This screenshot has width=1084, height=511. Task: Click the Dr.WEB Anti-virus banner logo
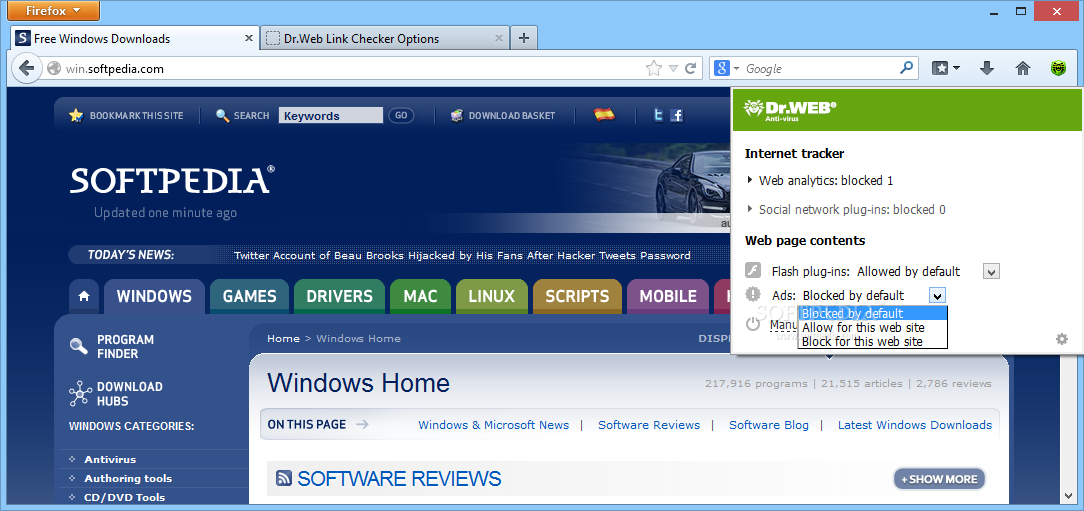tap(790, 110)
